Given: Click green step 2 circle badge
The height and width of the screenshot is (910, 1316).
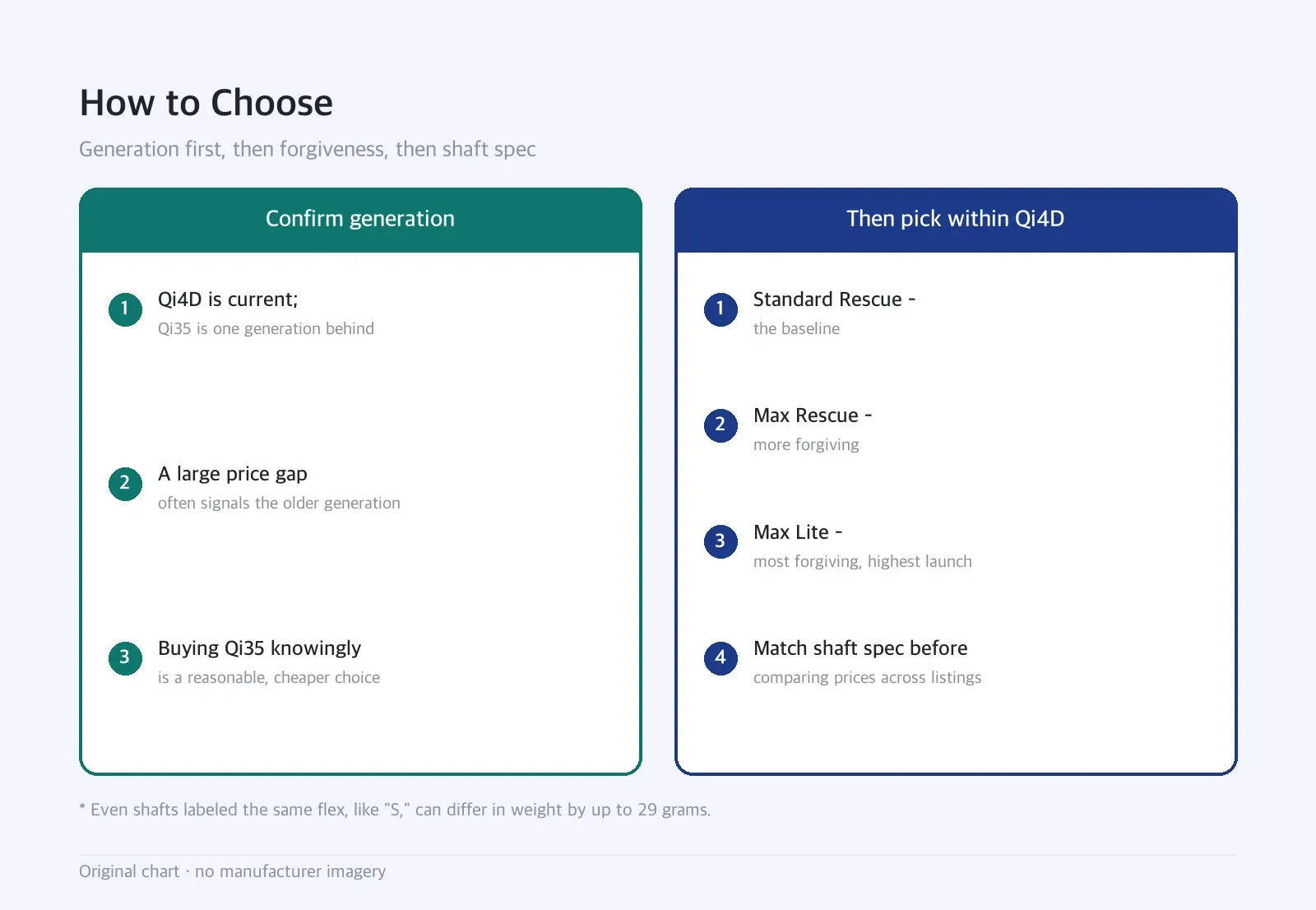Looking at the screenshot, I should [x=125, y=484].
